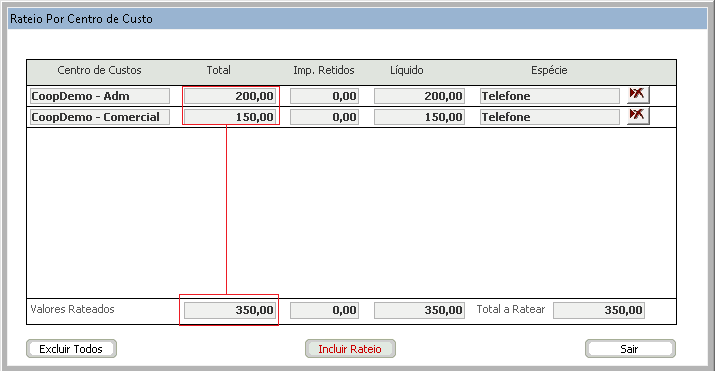This screenshot has height=371, width=715.
Task: Click the Total a Ratear label
Action: [511, 309]
